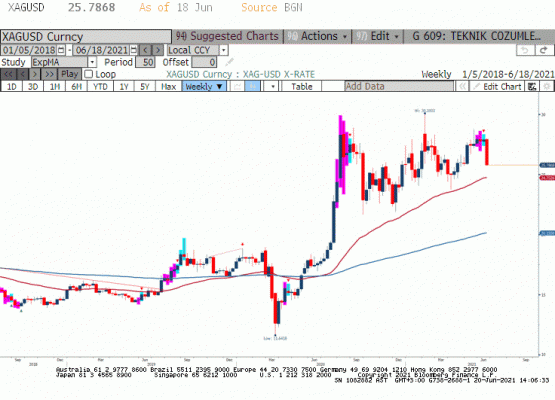Click the redo arrow icon
555x400 pixels.
pos(544,50)
